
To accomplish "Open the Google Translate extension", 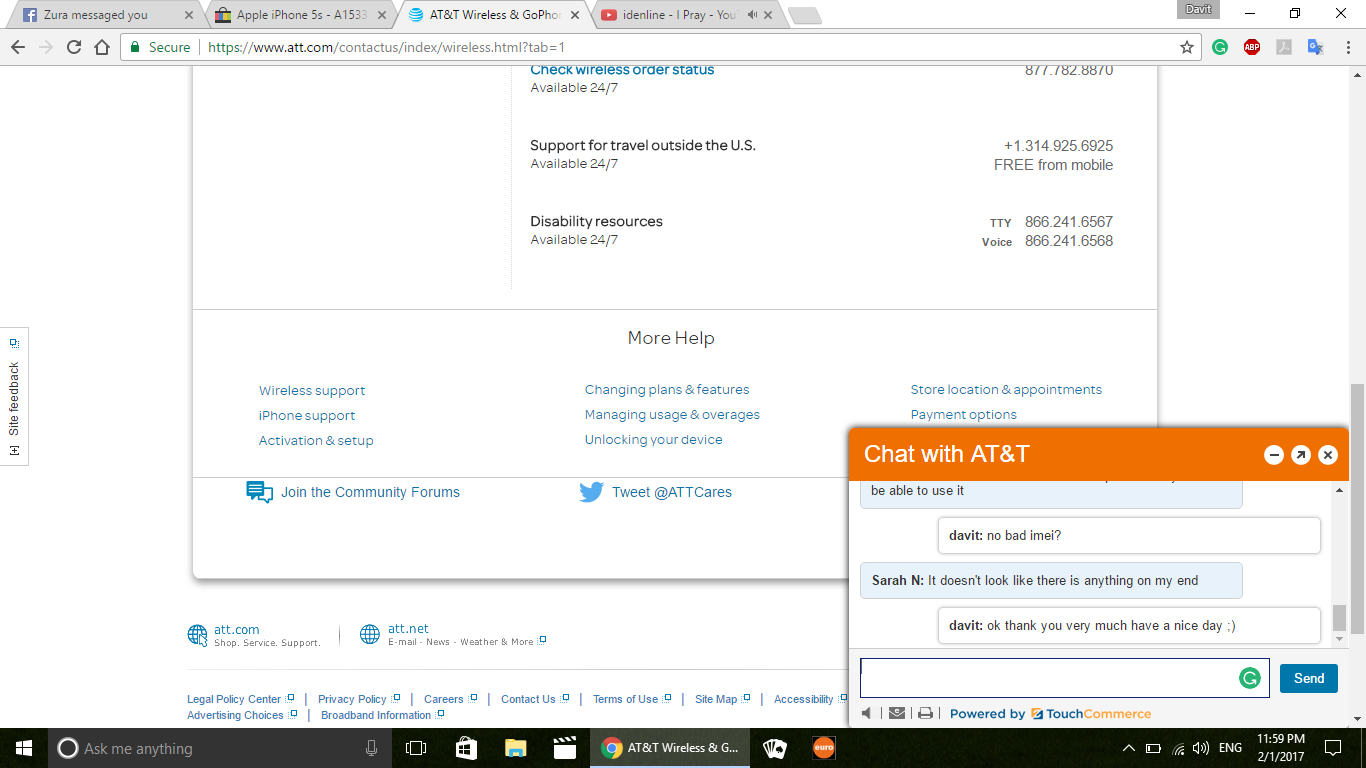I will point(1316,47).
